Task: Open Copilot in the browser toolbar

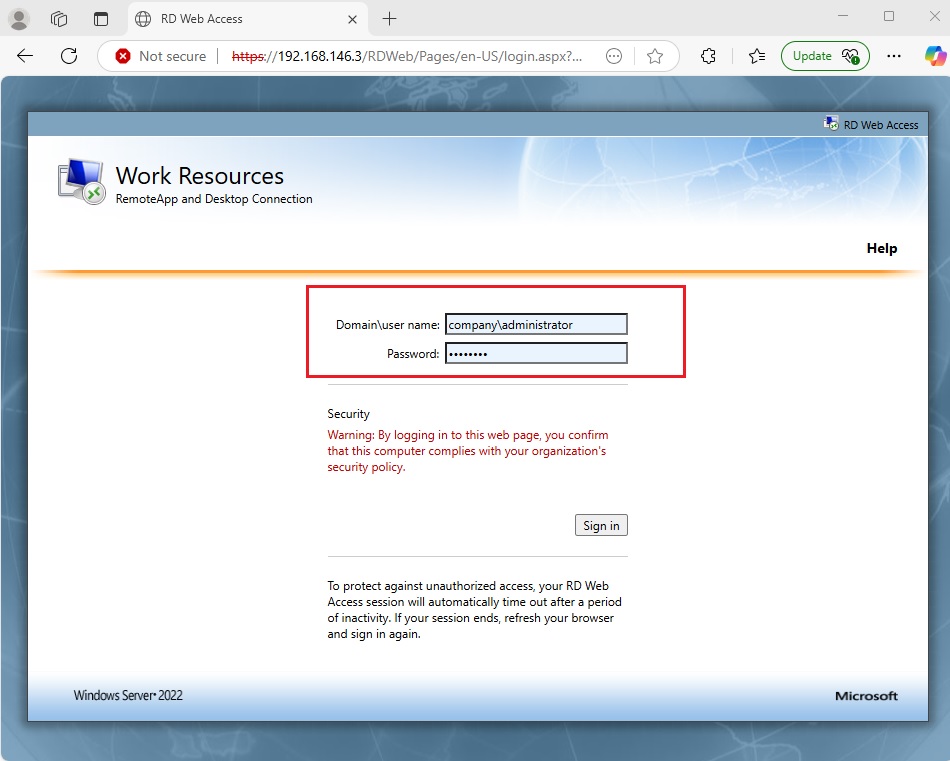Action: click(935, 56)
